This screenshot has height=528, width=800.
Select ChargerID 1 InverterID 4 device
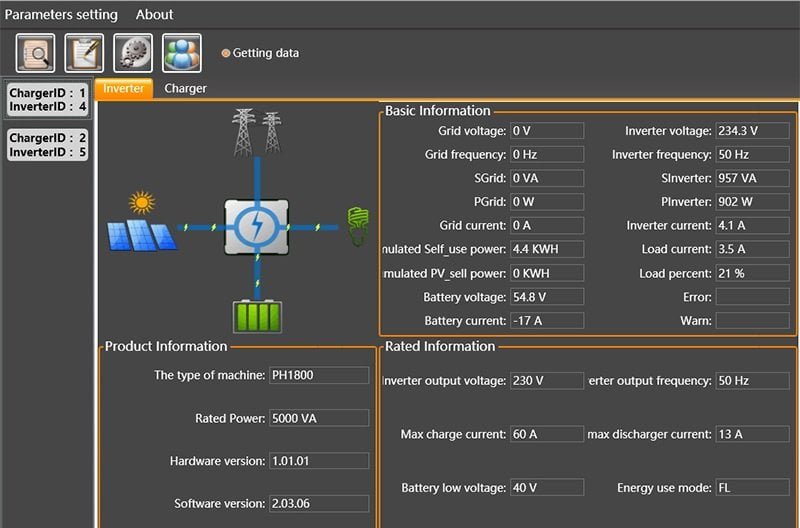48,100
